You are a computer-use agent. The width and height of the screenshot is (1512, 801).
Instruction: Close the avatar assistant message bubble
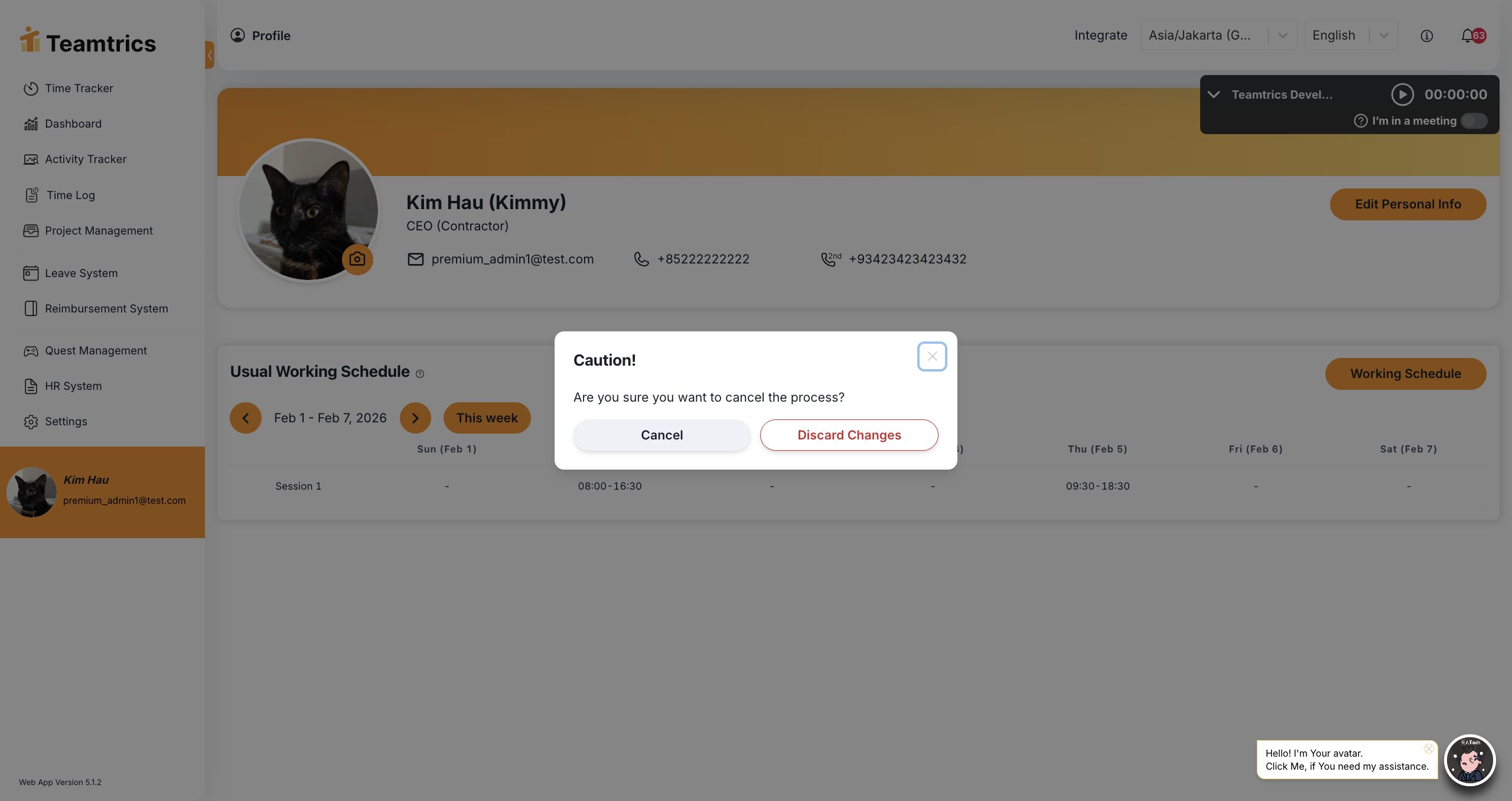click(x=1428, y=748)
